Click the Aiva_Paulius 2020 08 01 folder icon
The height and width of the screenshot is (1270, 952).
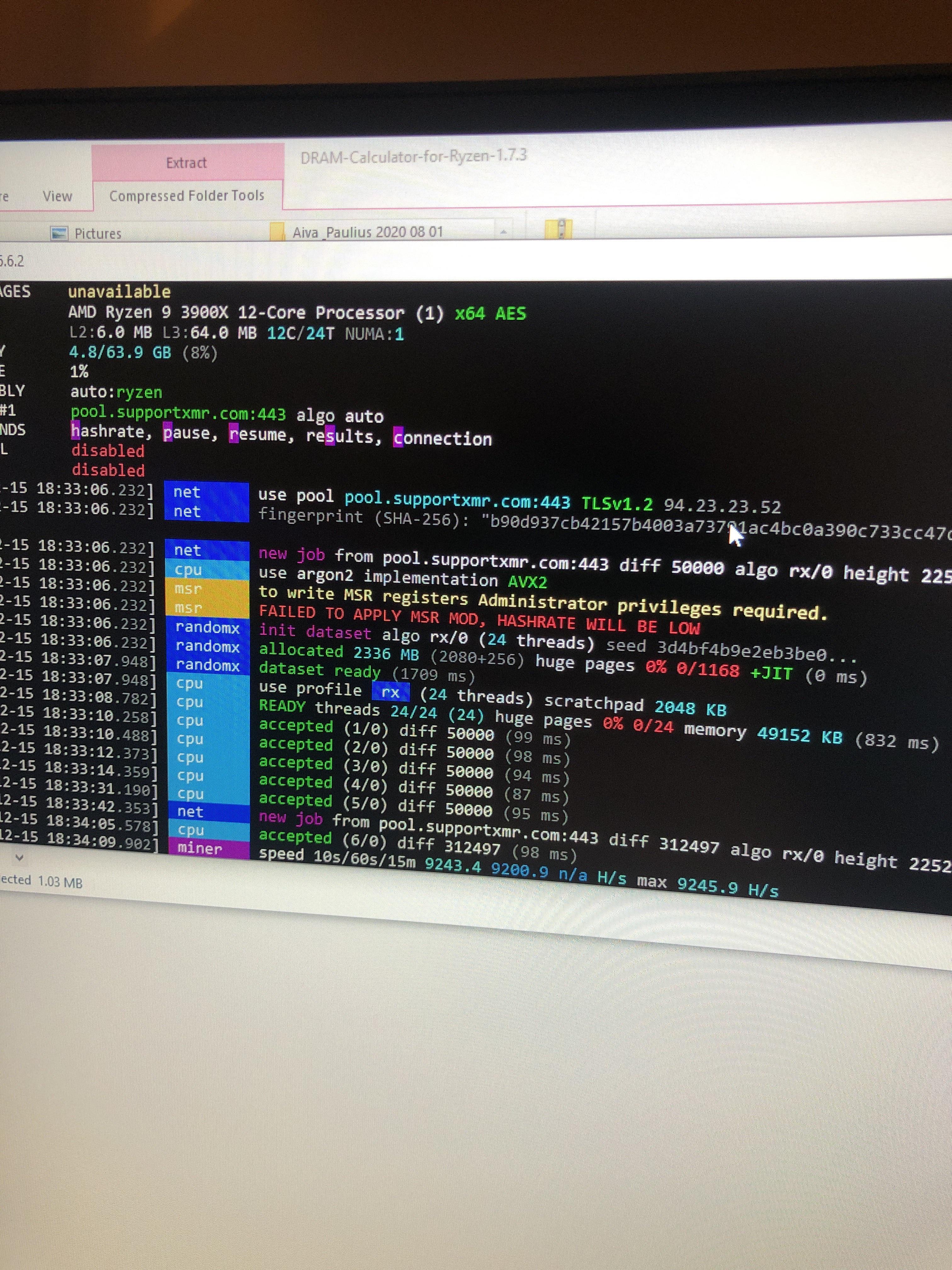(x=277, y=232)
